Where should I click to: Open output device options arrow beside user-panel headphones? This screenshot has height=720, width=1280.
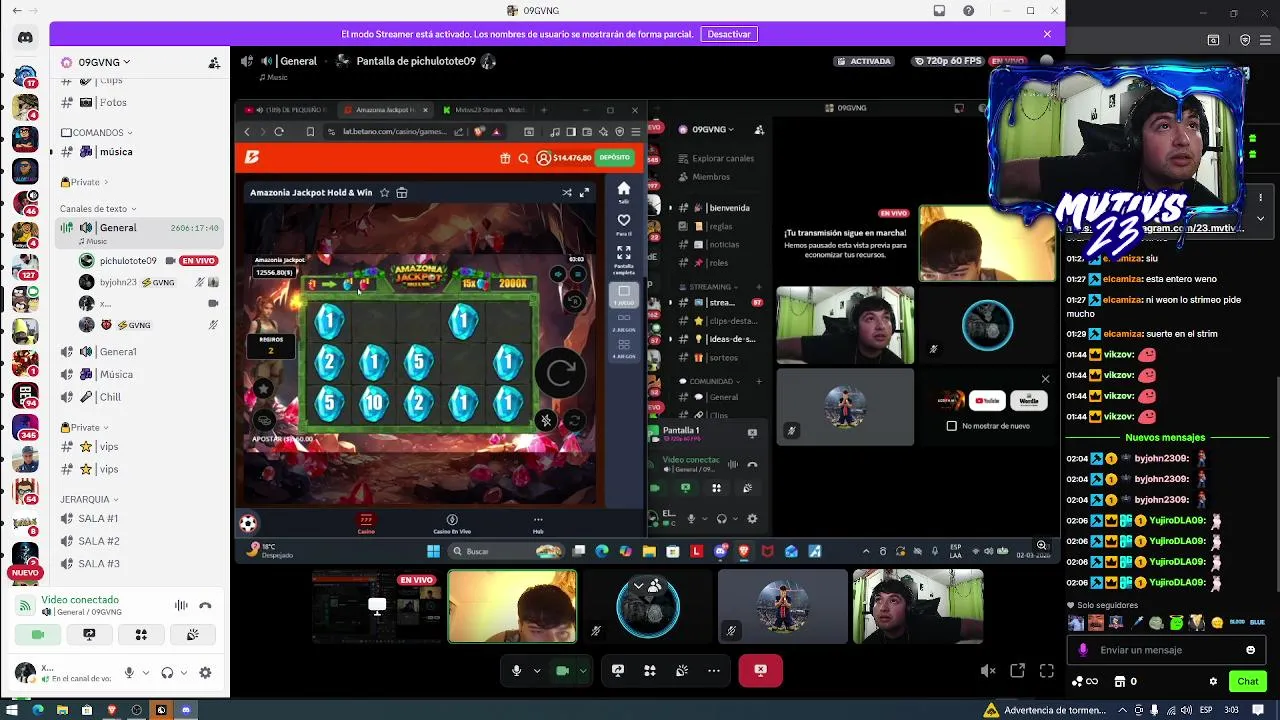point(185,673)
